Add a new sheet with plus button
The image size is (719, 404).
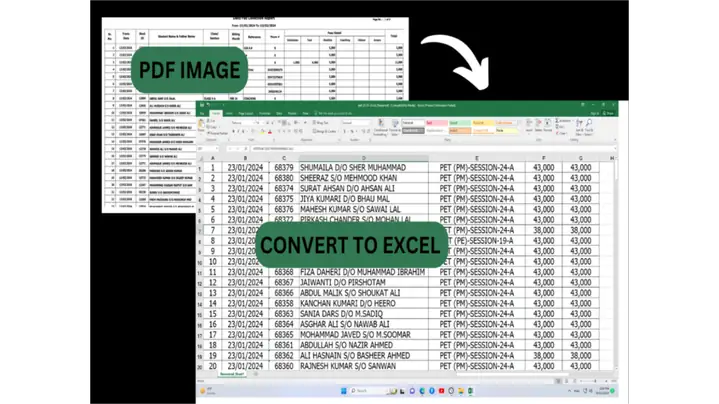click(255, 374)
